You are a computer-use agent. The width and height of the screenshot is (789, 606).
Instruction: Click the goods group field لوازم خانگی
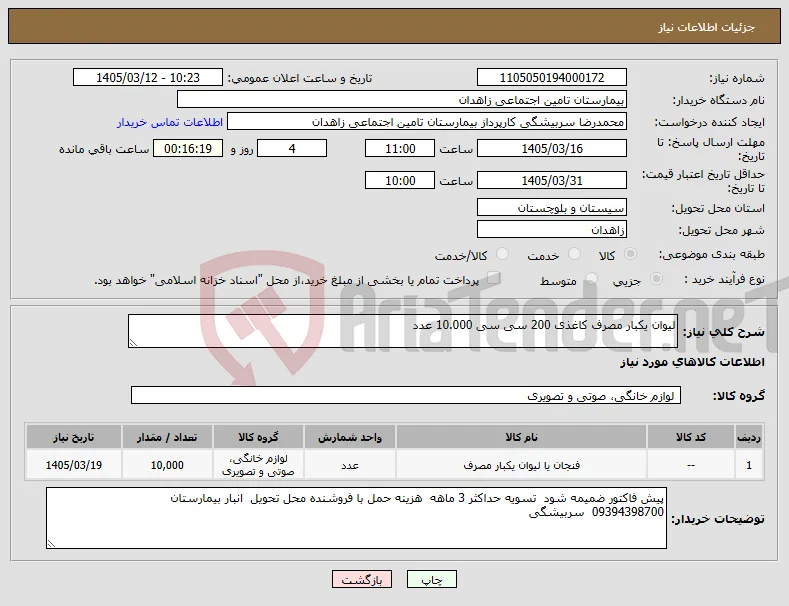tap(406, 396)
